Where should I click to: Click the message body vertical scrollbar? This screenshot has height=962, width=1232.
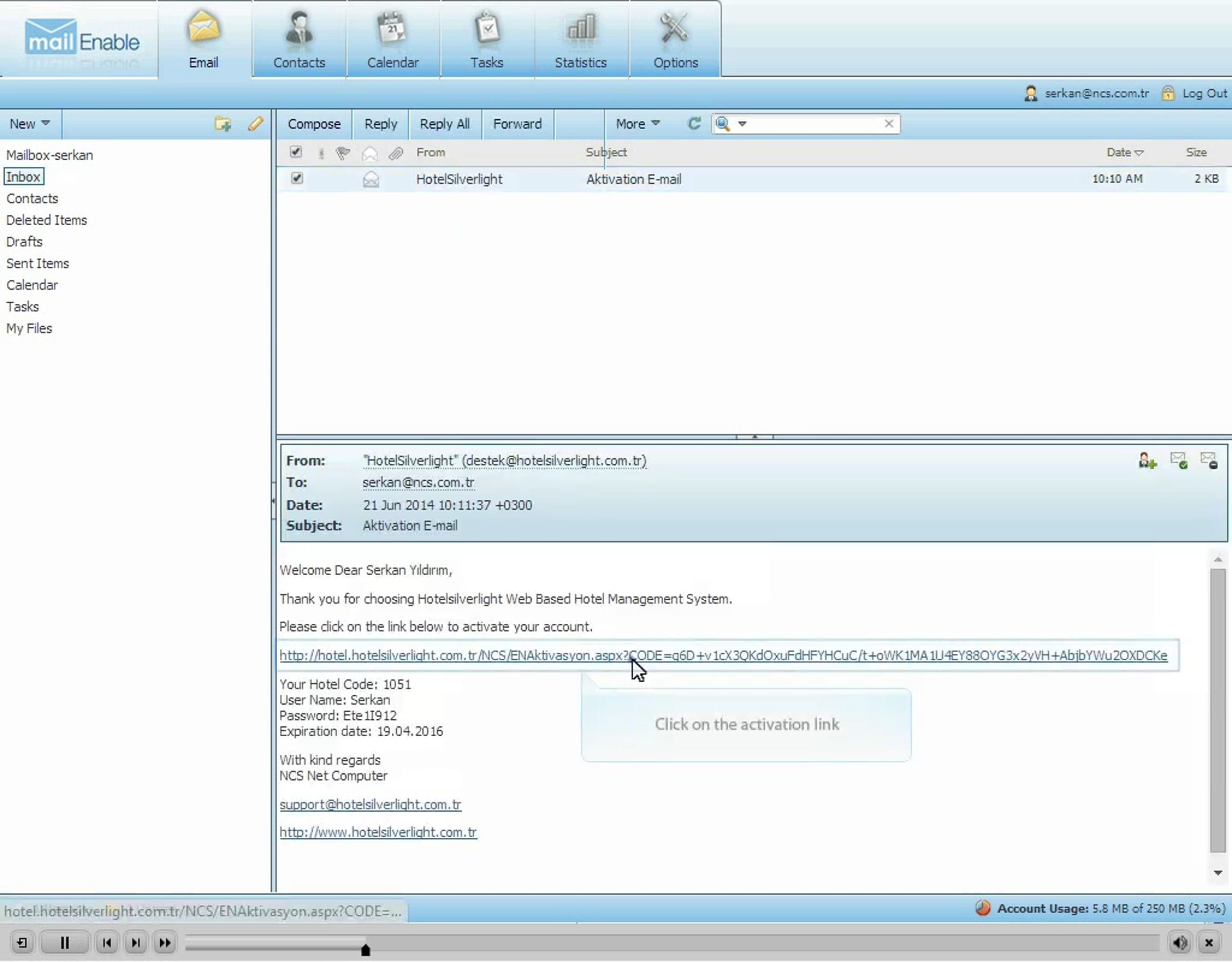(1217, 711)
